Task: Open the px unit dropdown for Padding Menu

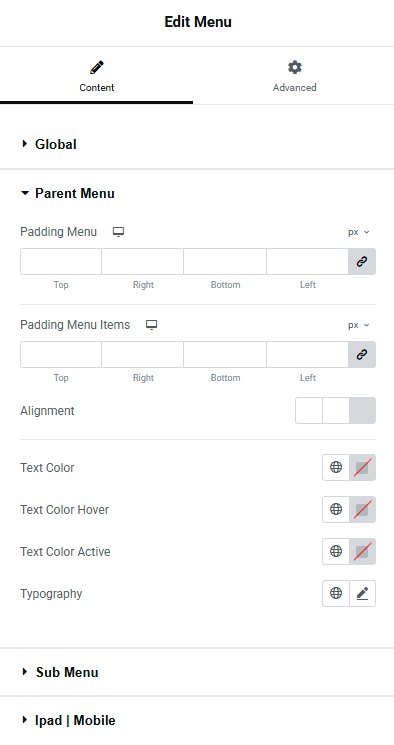Action: coord(359,232)
